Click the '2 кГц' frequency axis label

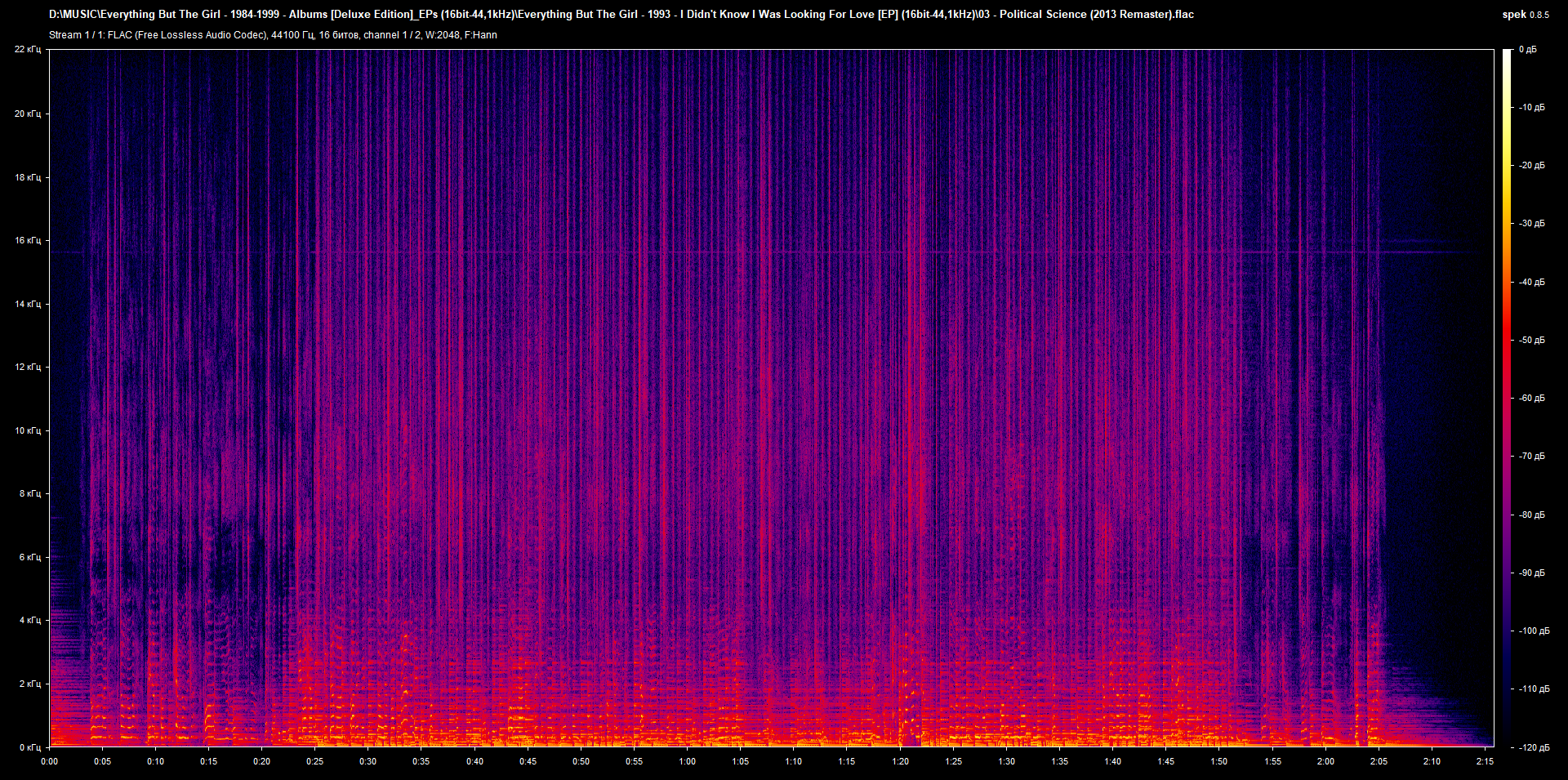(30, 684)
